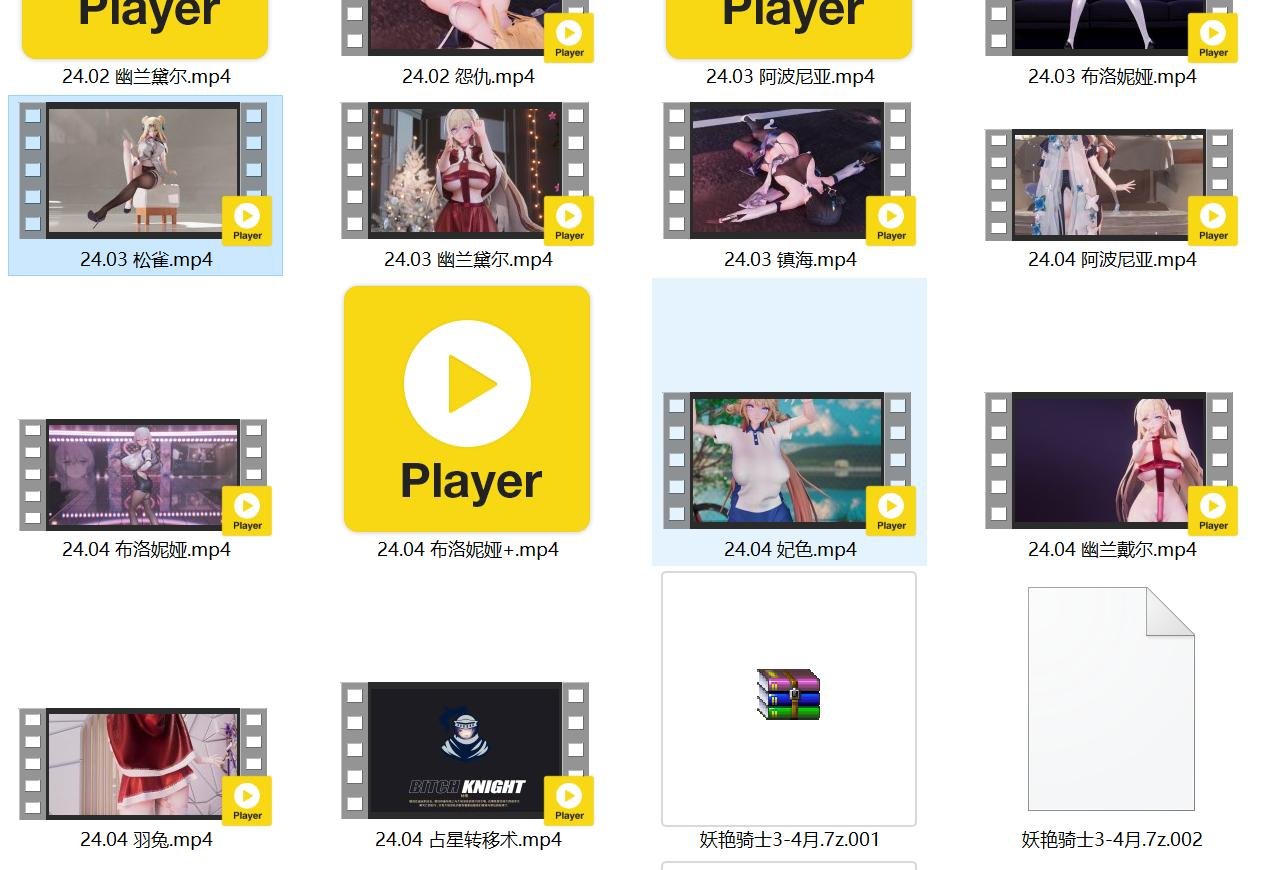Image resolution: width=1266 pixels, height=870 pixels.
Task: Click the file name 24.03 幽兰黛尔.mp4
Action: pyautogui.click(x=468, y=260)
